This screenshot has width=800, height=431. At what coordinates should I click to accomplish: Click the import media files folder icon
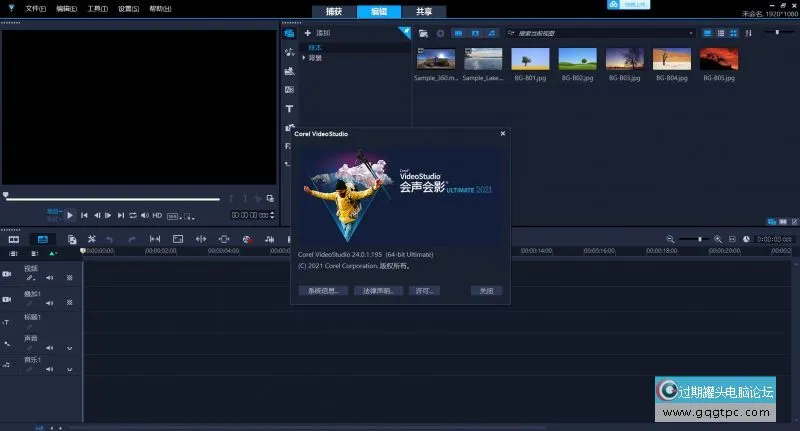pyautogui.click(x=424, y=33)
